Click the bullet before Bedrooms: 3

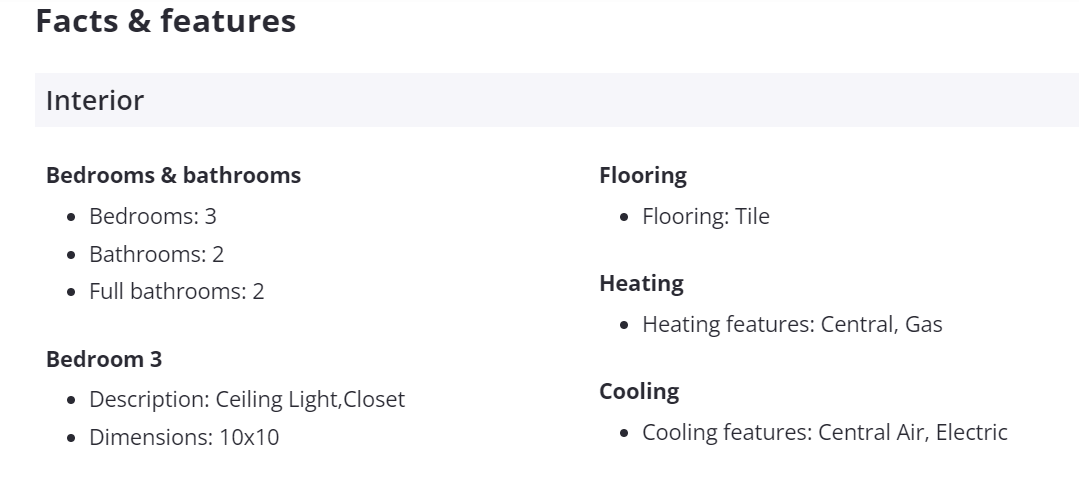[x=72, y=217]
